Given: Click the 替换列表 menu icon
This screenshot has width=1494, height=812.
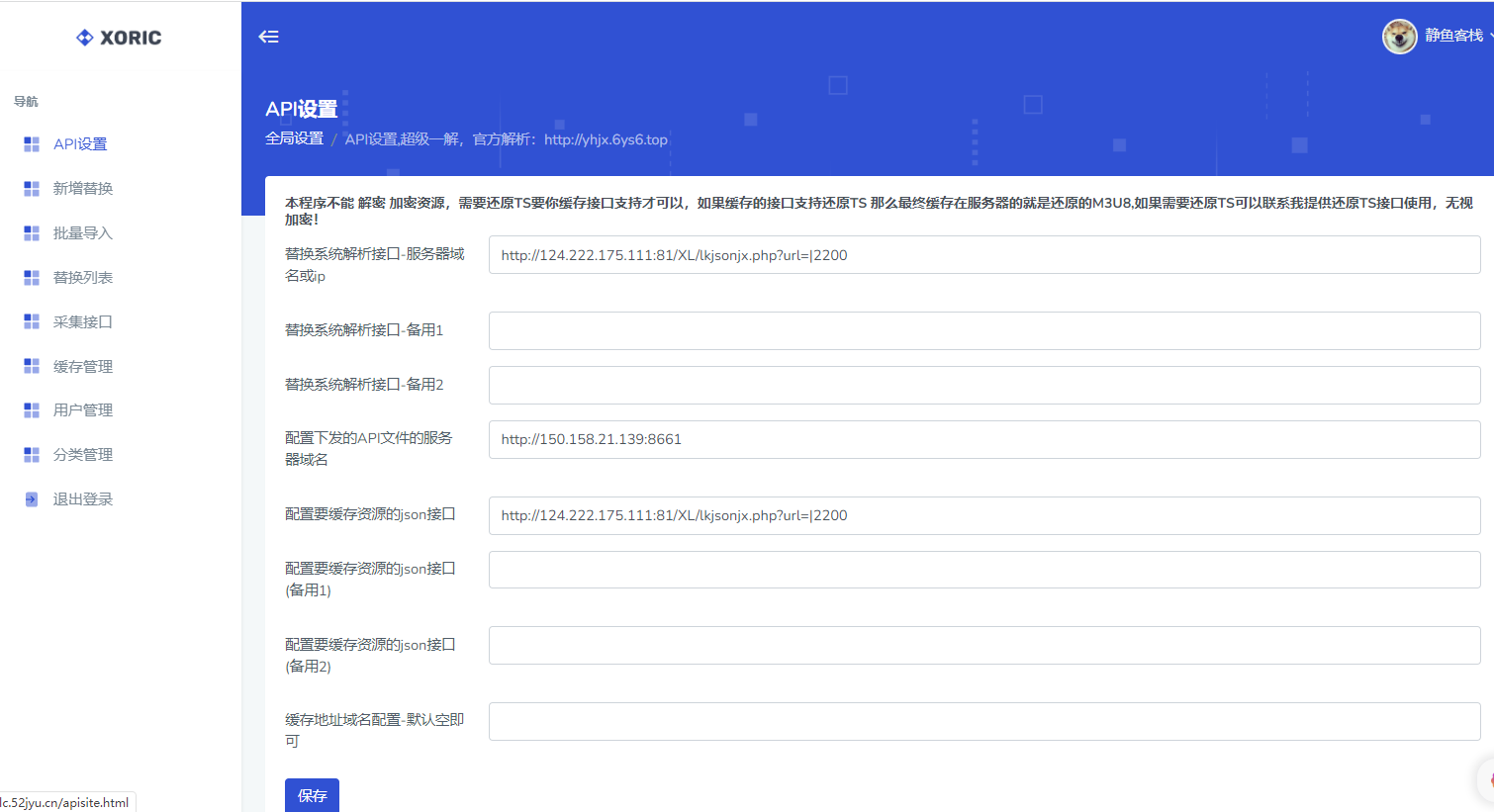Looking at the screenshot, I should 31,277.
